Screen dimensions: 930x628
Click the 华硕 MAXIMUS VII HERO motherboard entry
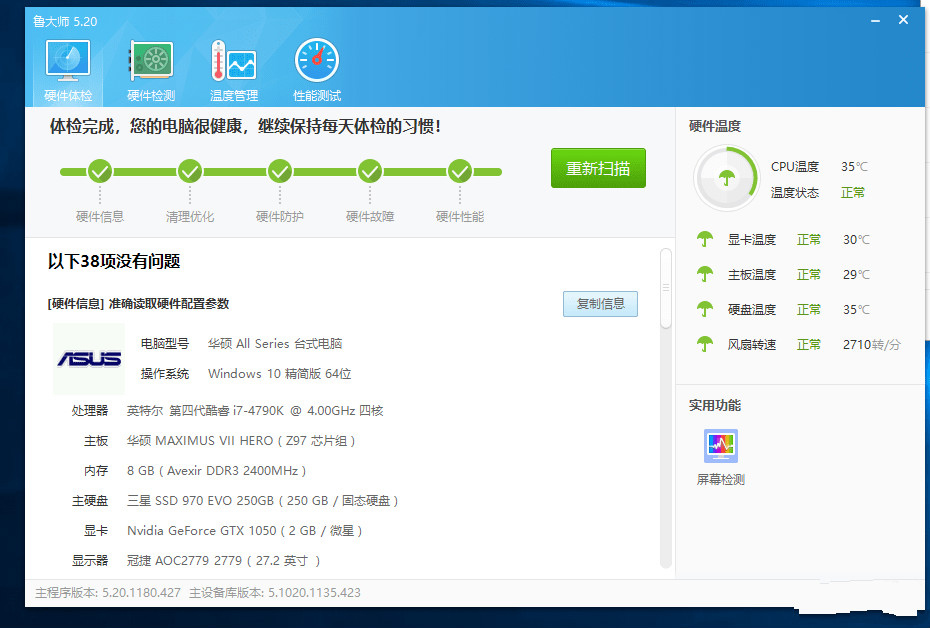click(241, 441)
